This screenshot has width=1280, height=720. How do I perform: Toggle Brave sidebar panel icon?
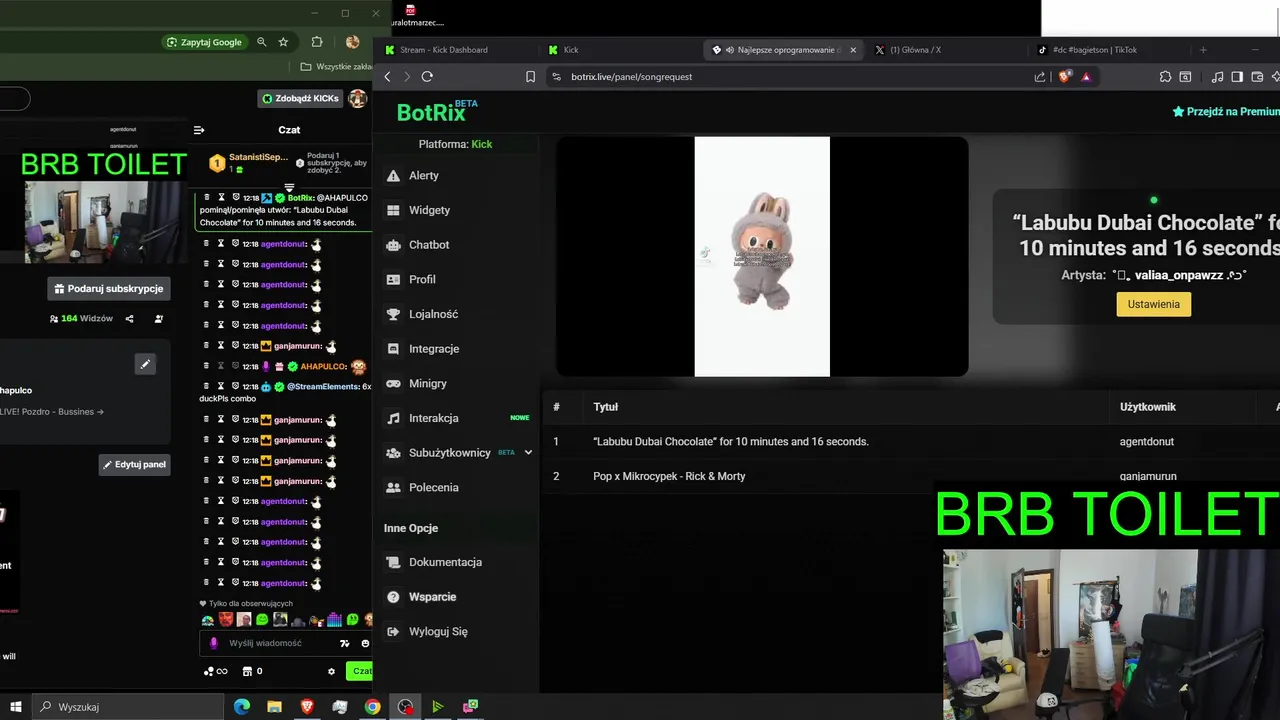pos(1237,77)
